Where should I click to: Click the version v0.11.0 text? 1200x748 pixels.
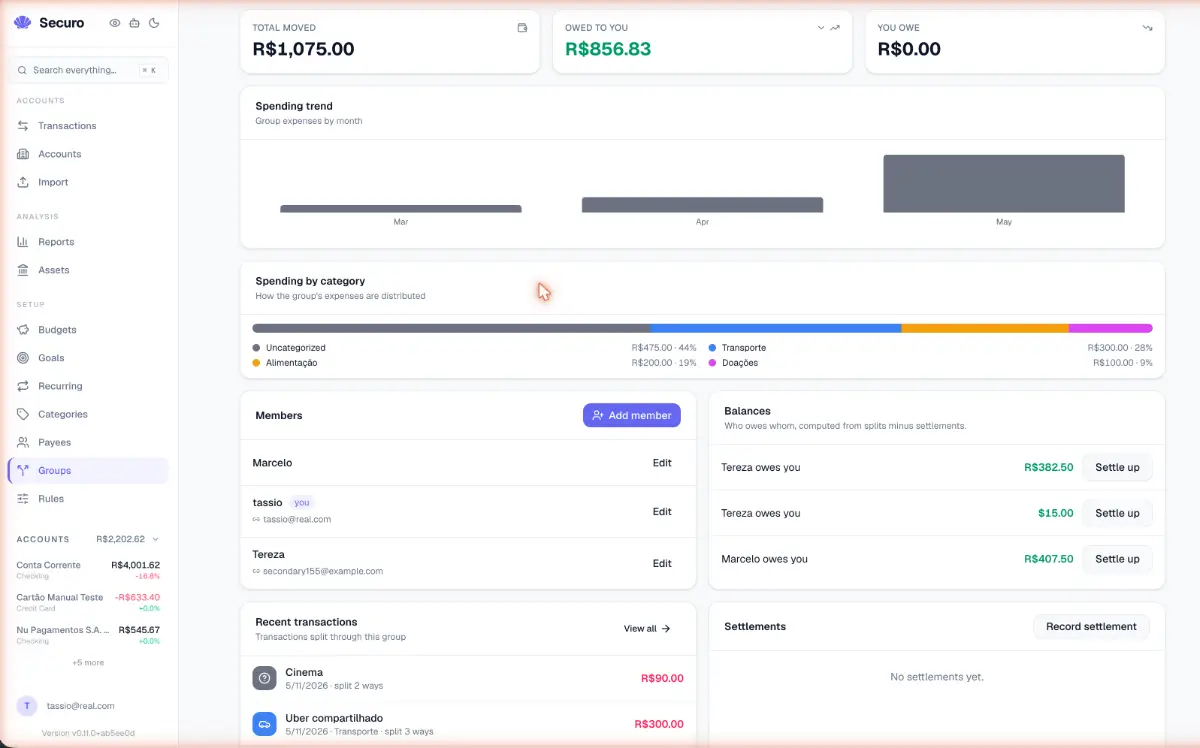pyautogui.click(x=88, y=733)
